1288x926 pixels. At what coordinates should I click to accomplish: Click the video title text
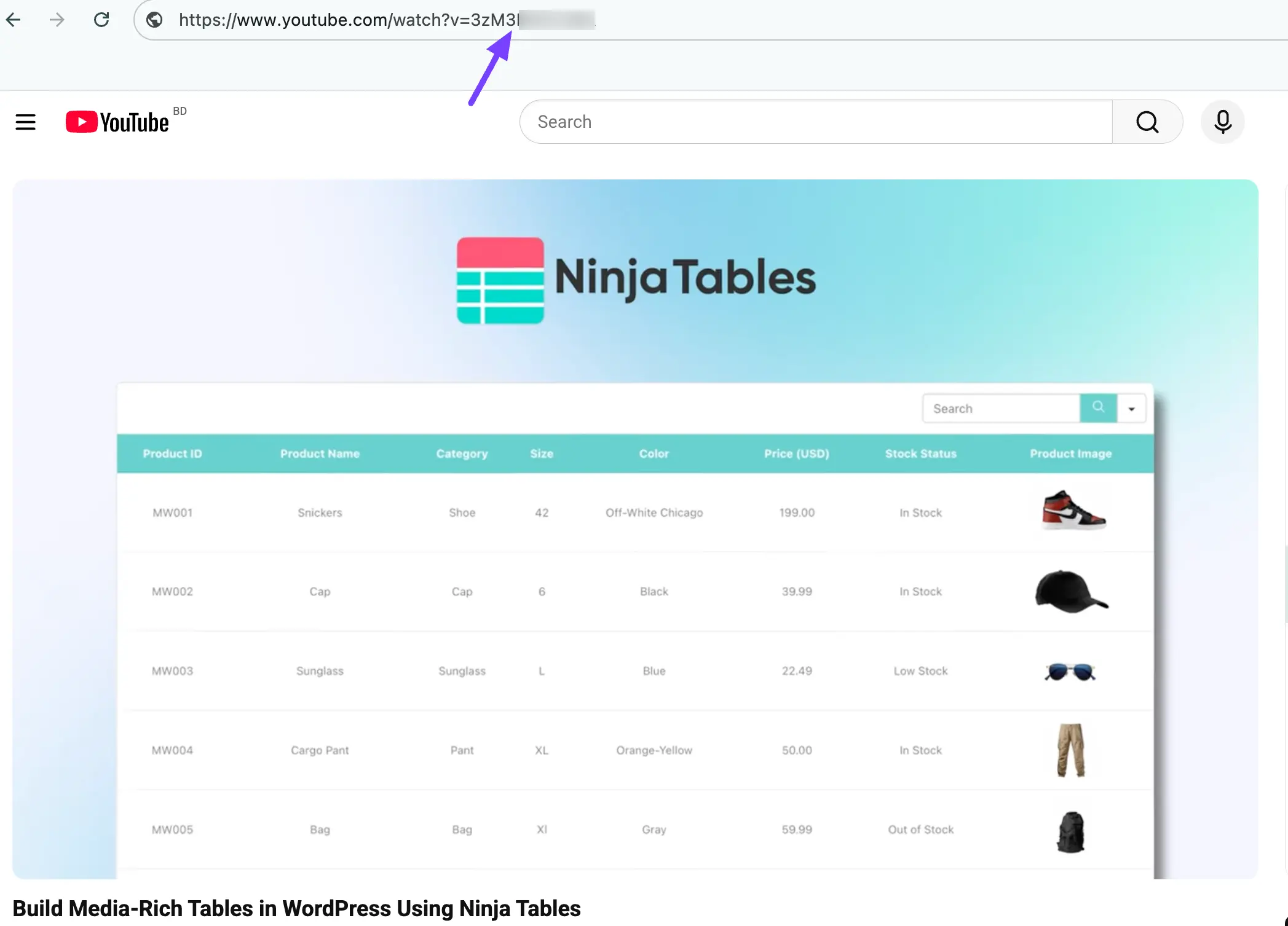point(296,908)
